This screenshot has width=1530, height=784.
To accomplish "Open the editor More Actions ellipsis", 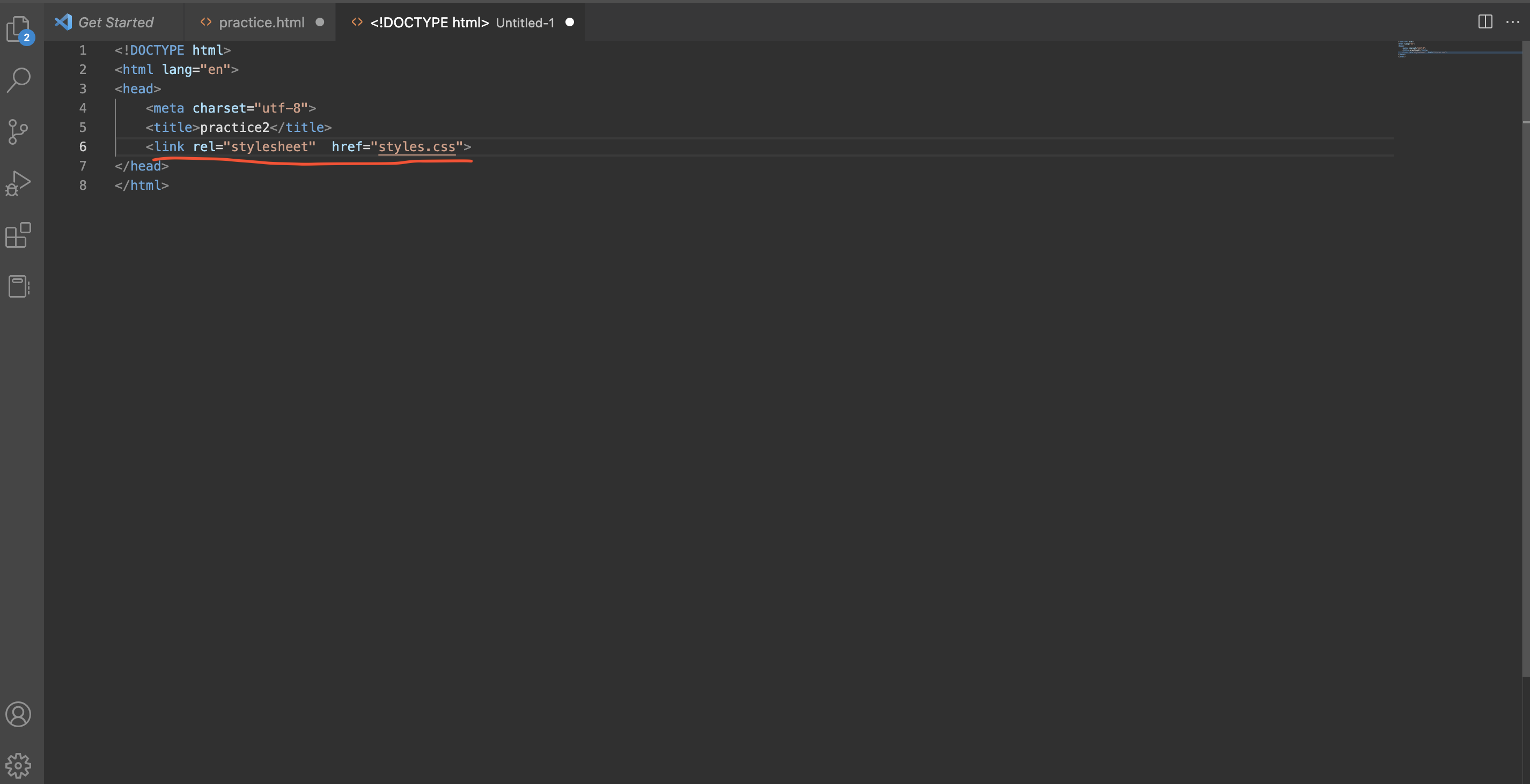I will coord(1513,22).
